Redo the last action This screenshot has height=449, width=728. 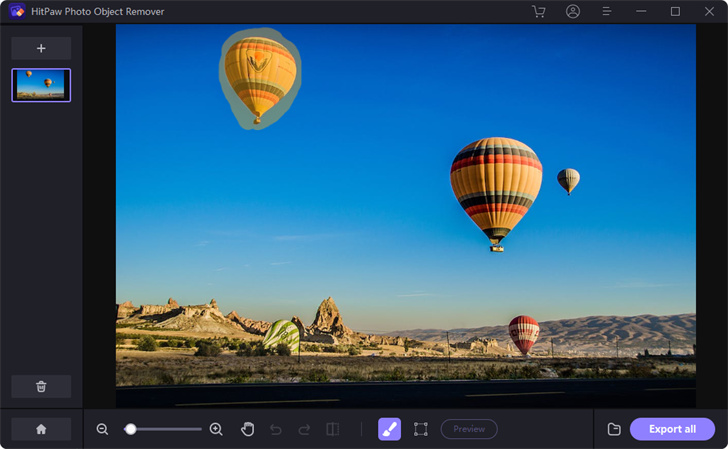[304, 429]
